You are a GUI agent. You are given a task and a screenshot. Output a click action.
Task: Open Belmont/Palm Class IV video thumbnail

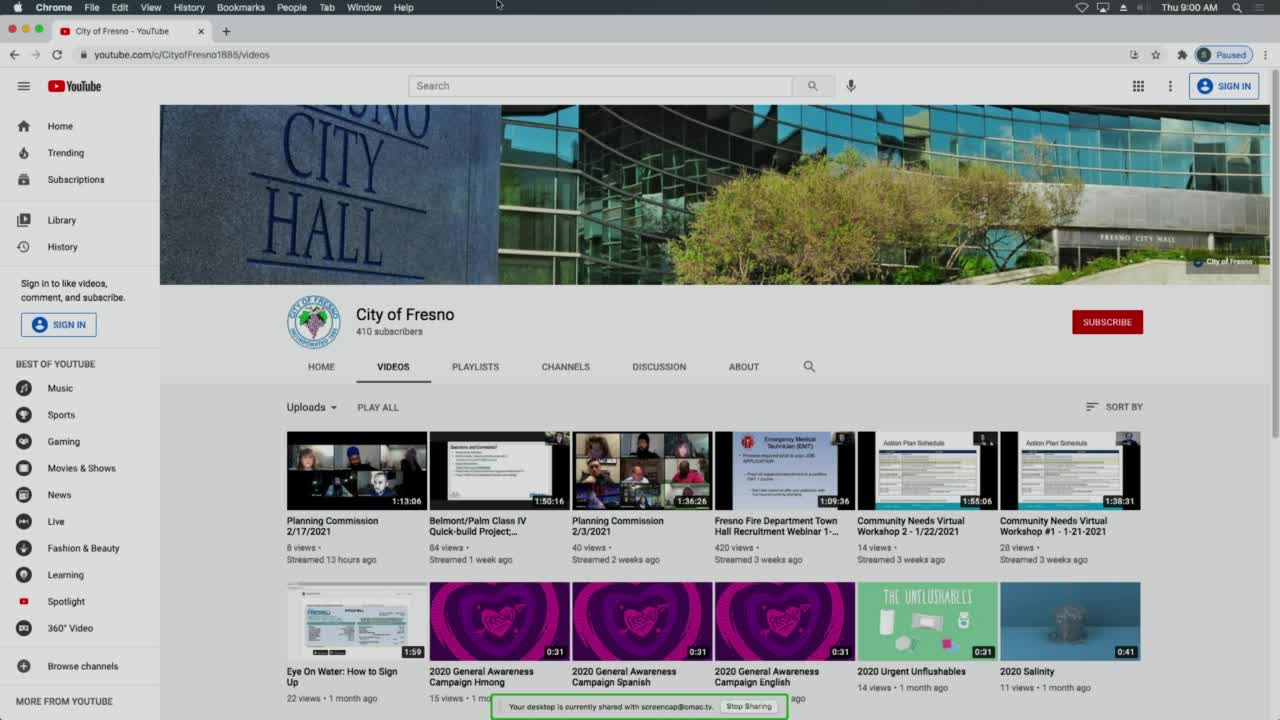coord(499,471)
